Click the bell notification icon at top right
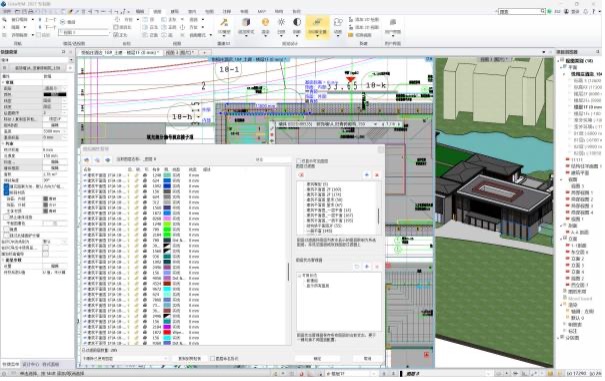 point(585,12)
